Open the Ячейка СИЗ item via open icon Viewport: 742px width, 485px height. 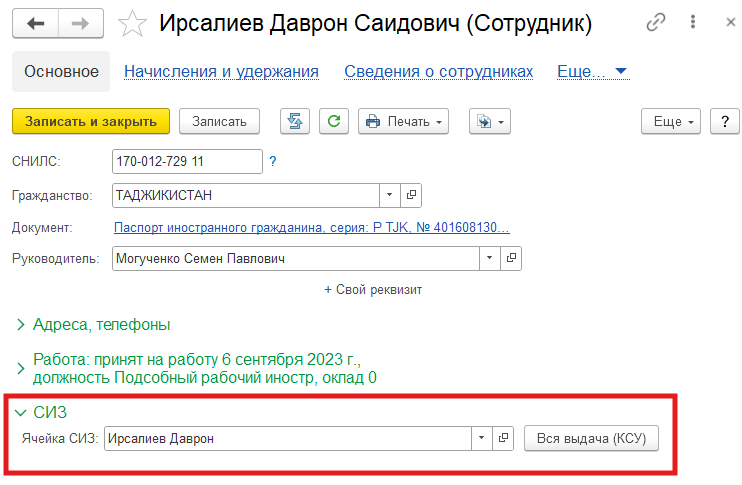pyautogui.click(x=503, y=439)
